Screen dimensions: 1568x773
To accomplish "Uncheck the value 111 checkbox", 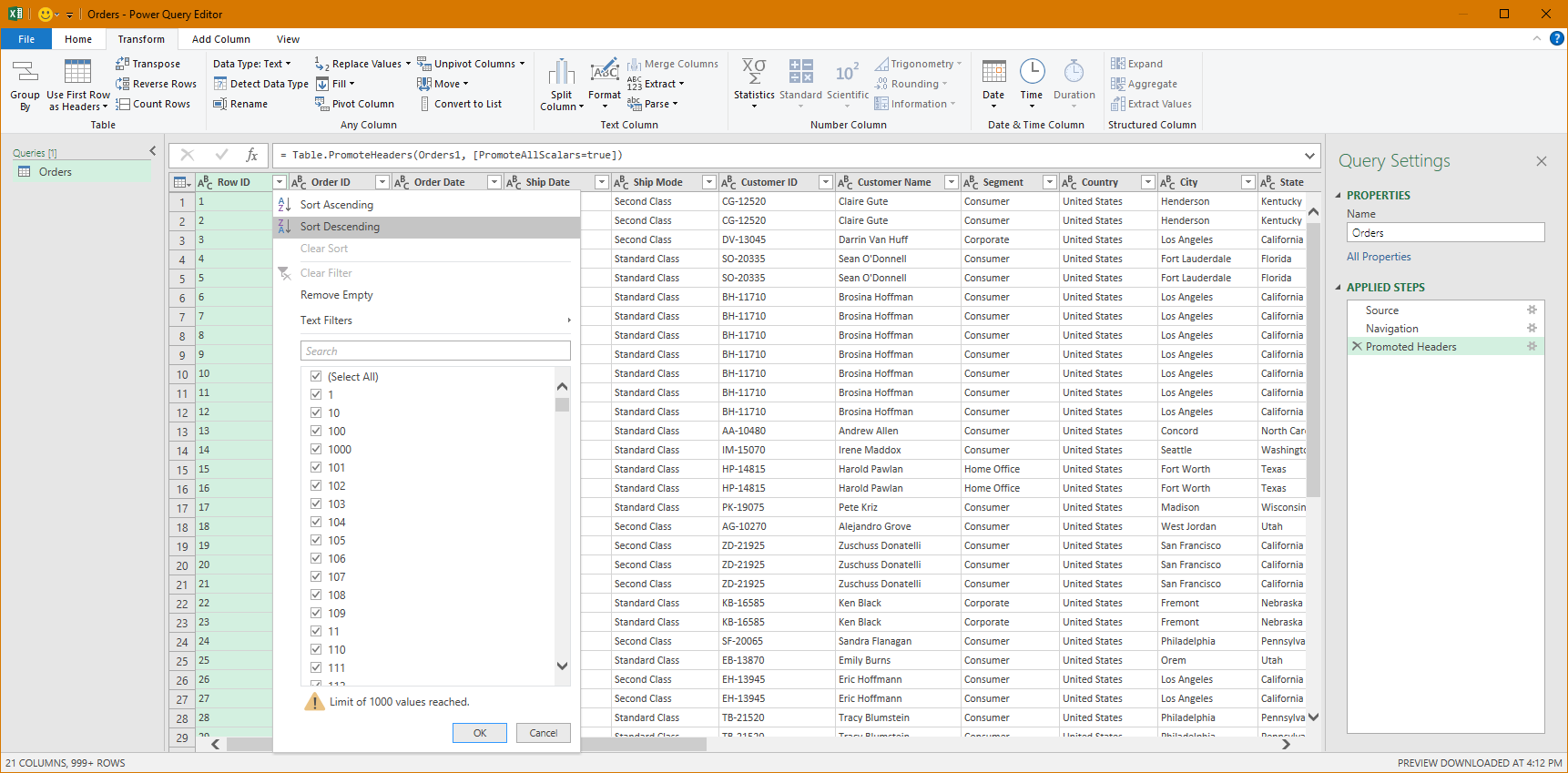I will [316, 668].
